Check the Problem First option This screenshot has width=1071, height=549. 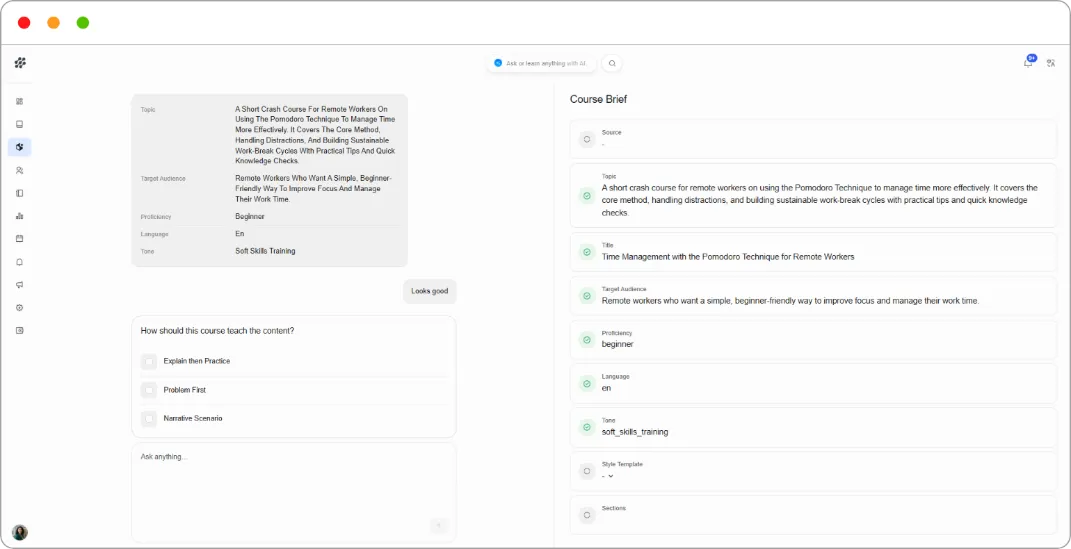coord(149,390)
